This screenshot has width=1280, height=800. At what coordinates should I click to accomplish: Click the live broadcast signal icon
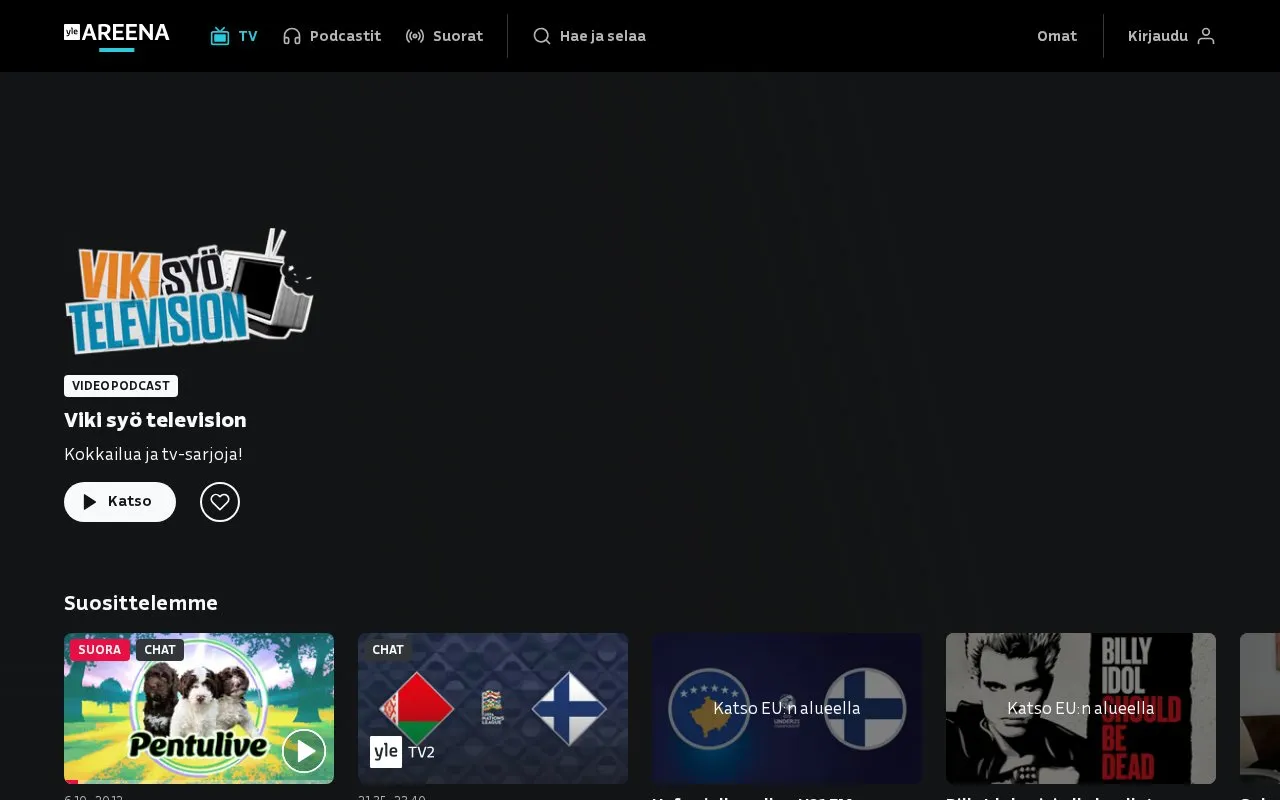(x=415, y=36)
